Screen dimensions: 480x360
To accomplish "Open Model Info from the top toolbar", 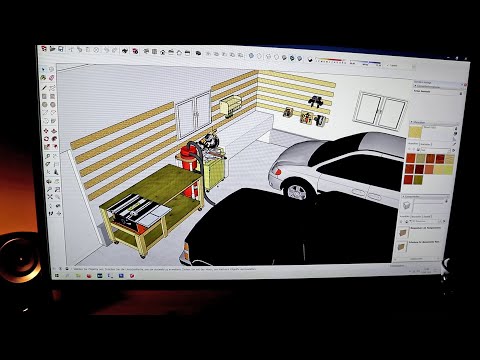I will 135,51.
